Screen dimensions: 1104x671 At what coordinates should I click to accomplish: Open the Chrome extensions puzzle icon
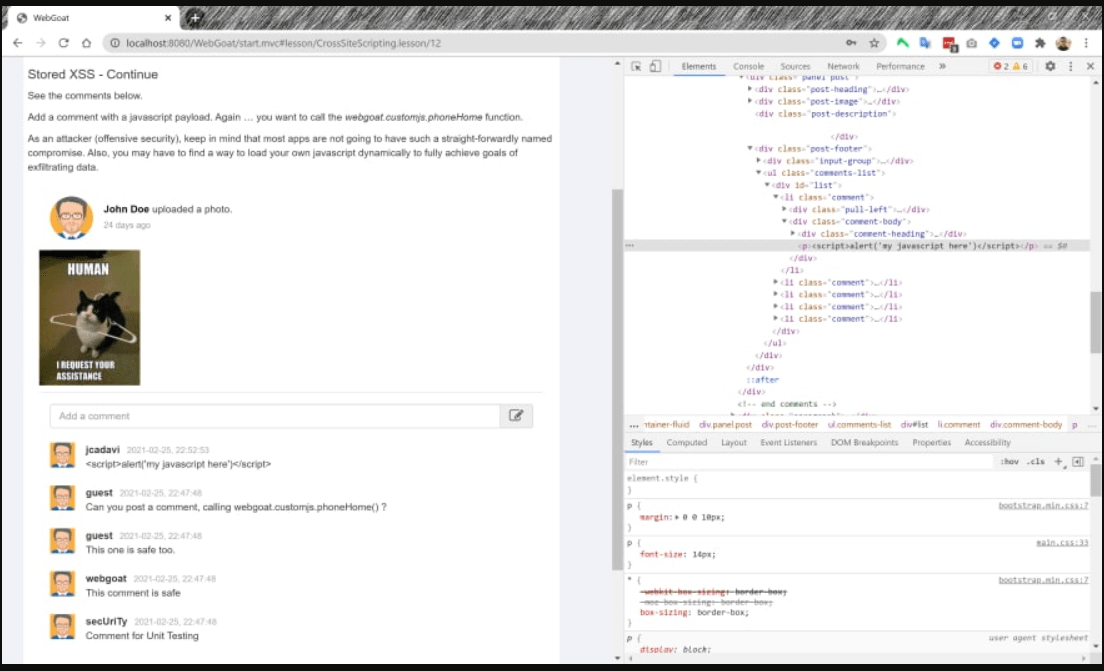pyautogui.click(x=1040, y=45)
